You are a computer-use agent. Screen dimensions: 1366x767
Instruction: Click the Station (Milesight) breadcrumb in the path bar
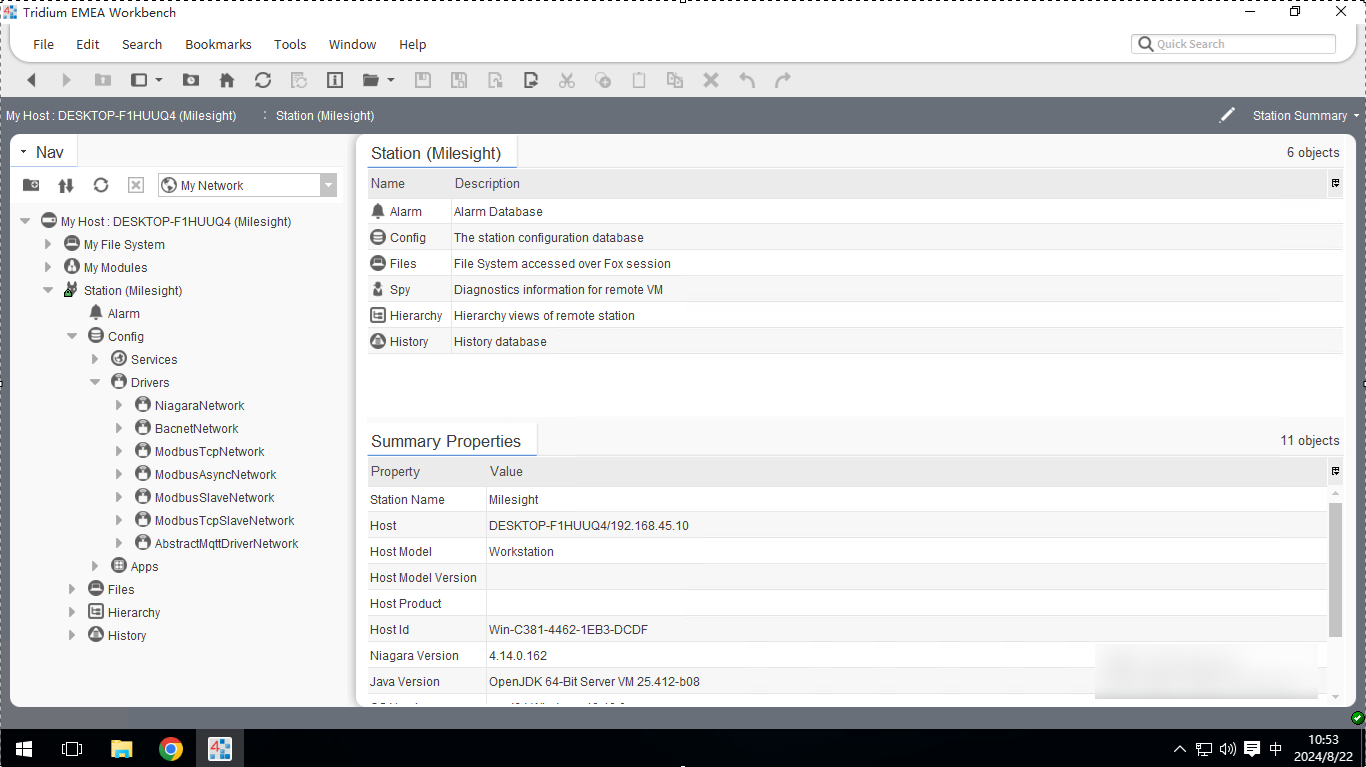(x=325, y=116)
